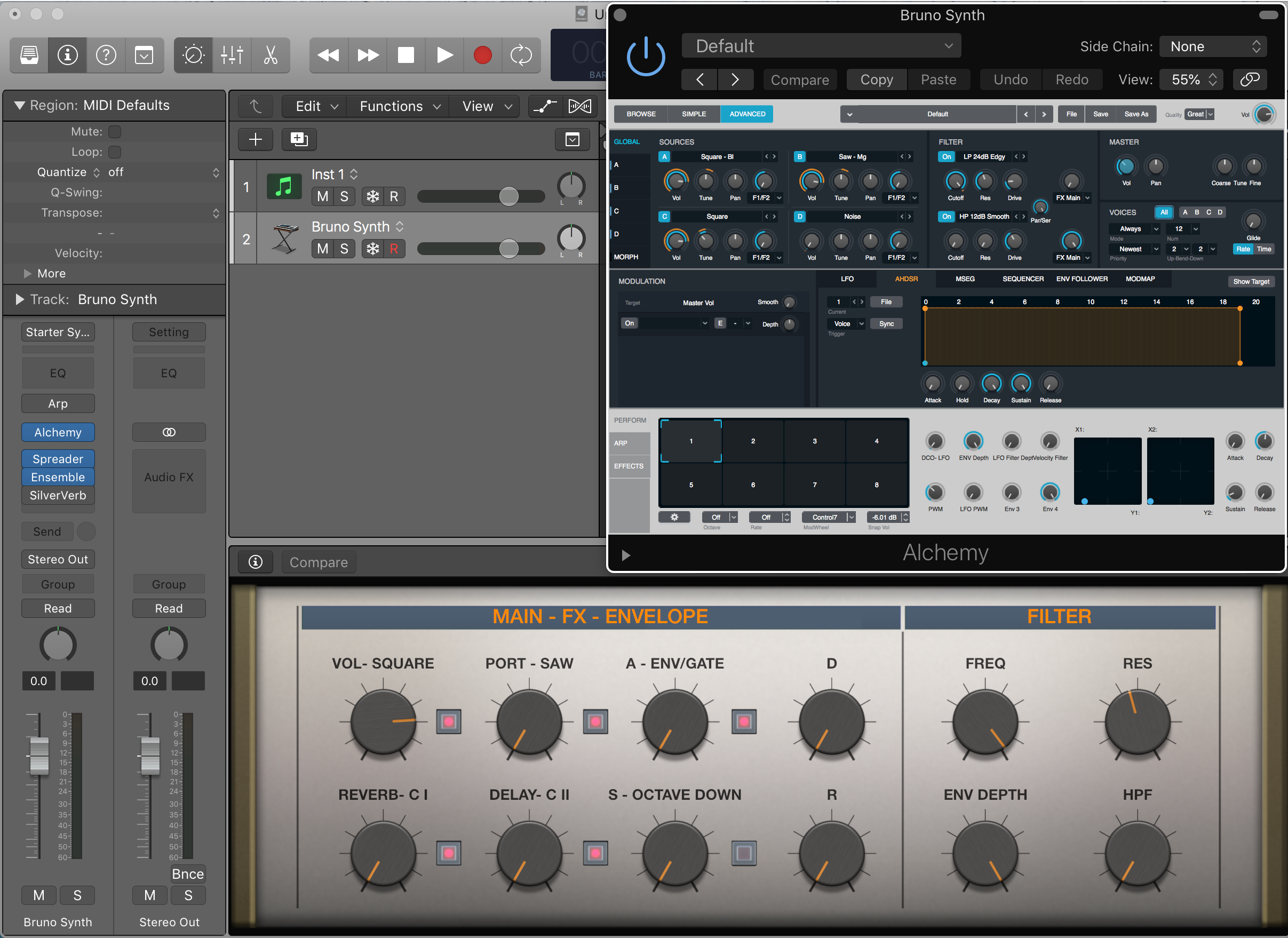Image resolution: width=1288 pixels, height=938 pixels.
Task: Click the duplicate track icon
Action: coord(299,139)
